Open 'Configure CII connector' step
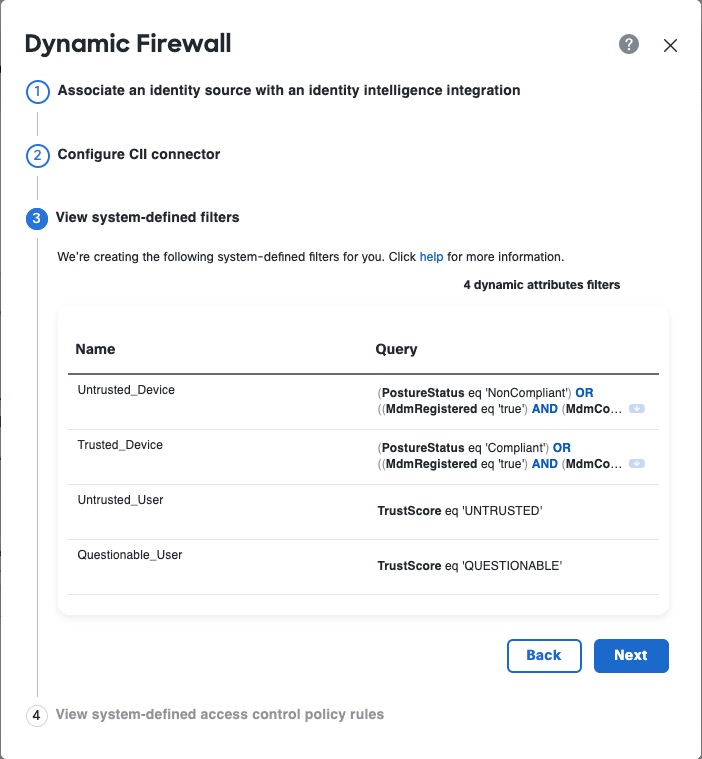702x759 pixels. pos(139,155)
